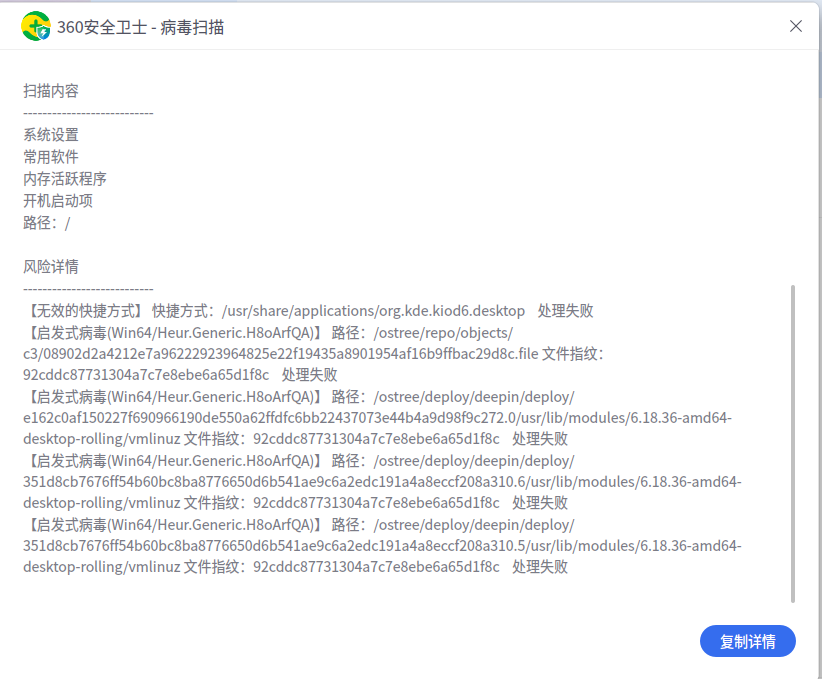Click the 复制详情 button
822x679 pixels.
coord(748,641)
